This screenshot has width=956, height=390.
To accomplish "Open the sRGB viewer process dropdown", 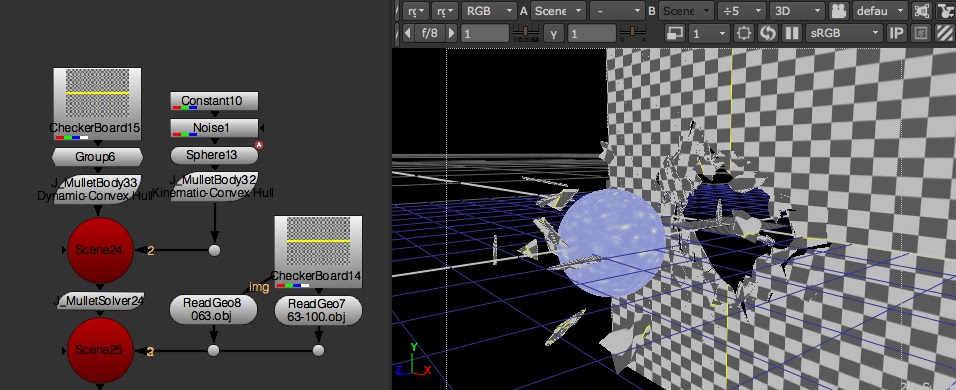I will 844,33.
